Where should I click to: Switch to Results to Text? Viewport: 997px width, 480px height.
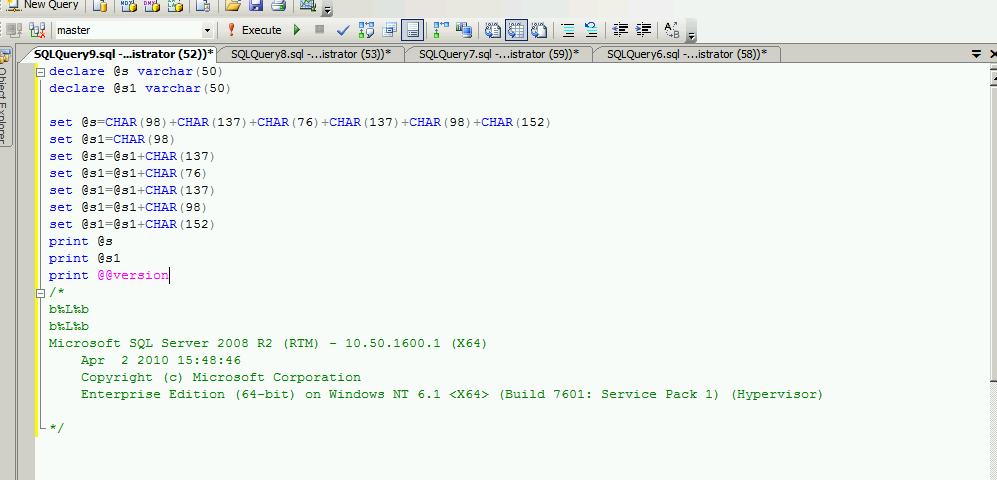pyautogui.click(x=493, y=29)
